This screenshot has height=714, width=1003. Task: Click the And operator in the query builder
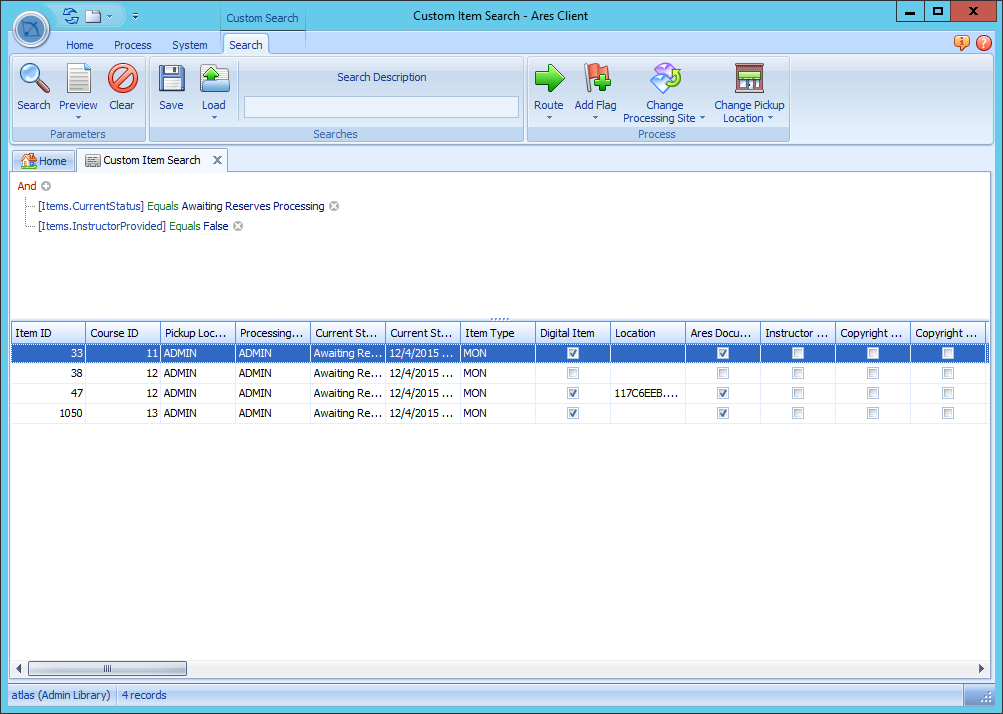27,186
